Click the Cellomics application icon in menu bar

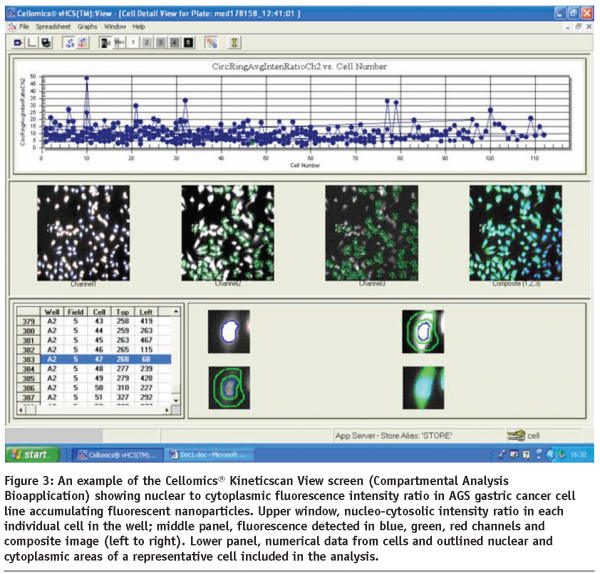click(13, 27)
